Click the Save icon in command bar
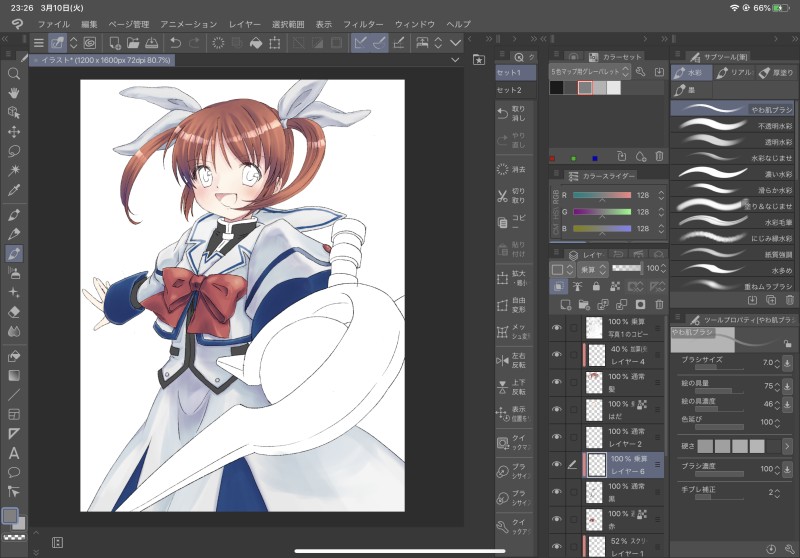The width and height of the screenshot is (800, 558). pos(152,43)
